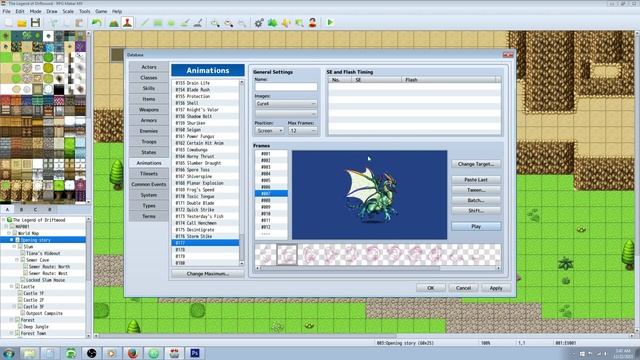
Task: Open the Game menu
Action: click(101, 11)
